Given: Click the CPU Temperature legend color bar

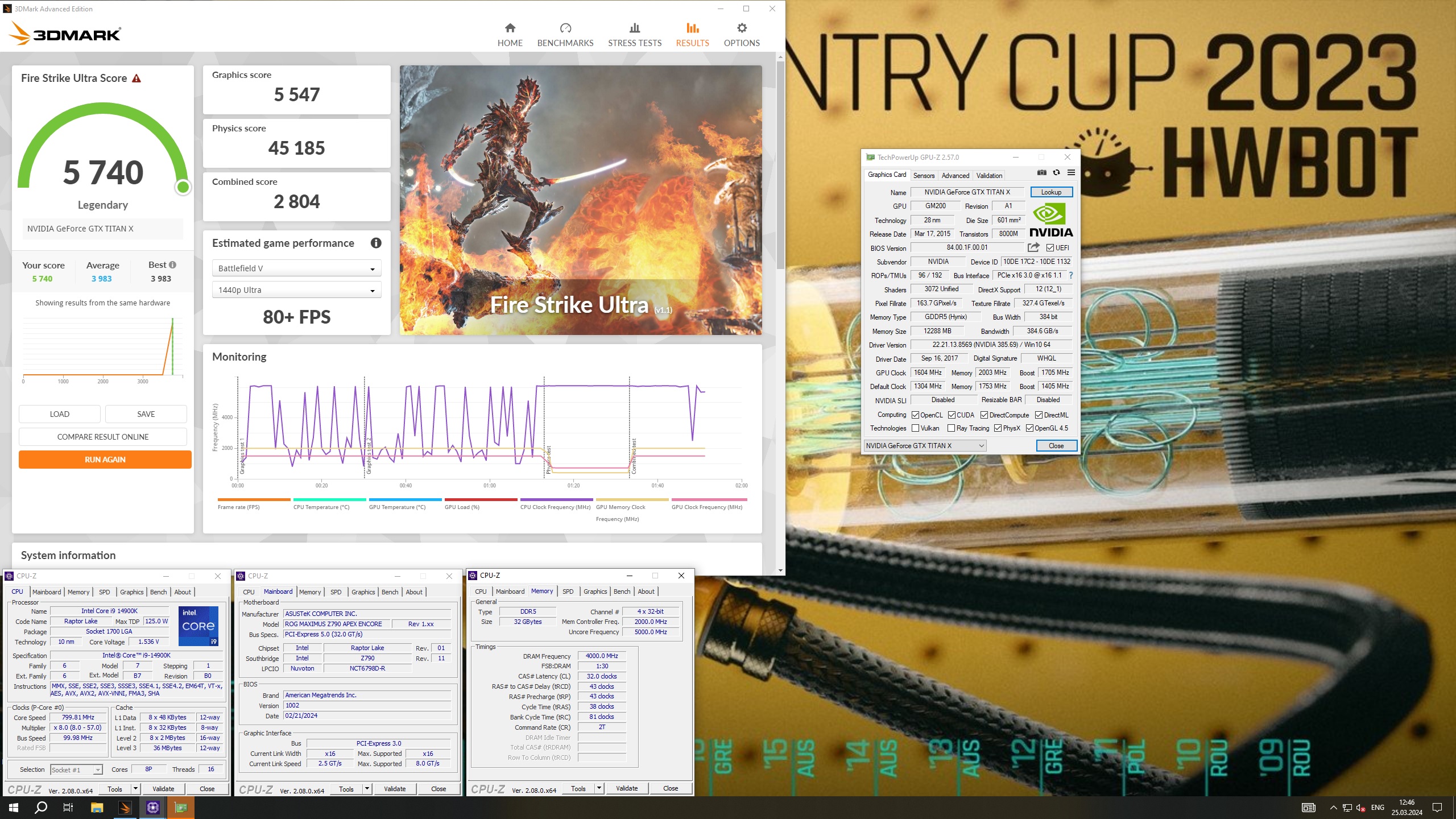Looking at the screenshot, I should tap(330, 500).
